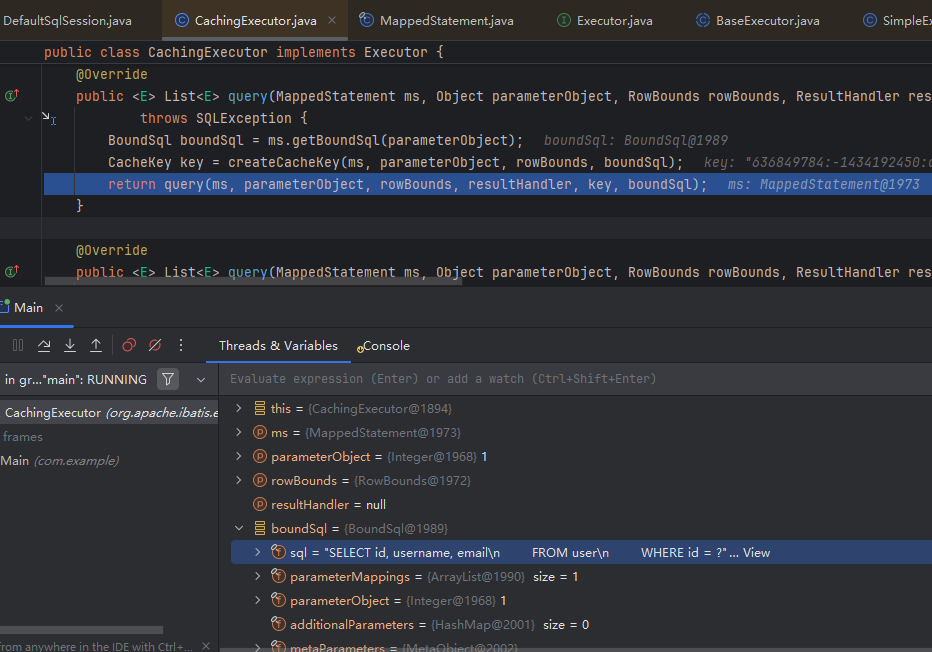This screenshot has width=932, height=652.
Task: Open View link for sql value
Action: tap(756, 553)
